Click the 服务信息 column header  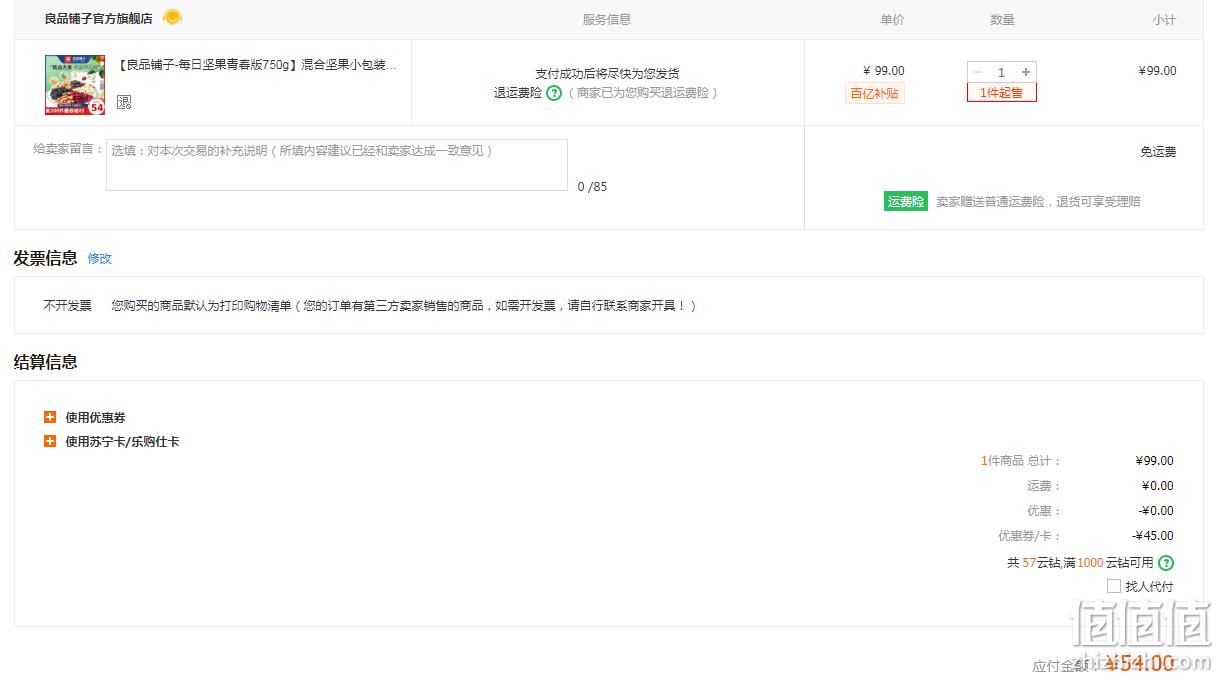[x=607, y=20]
